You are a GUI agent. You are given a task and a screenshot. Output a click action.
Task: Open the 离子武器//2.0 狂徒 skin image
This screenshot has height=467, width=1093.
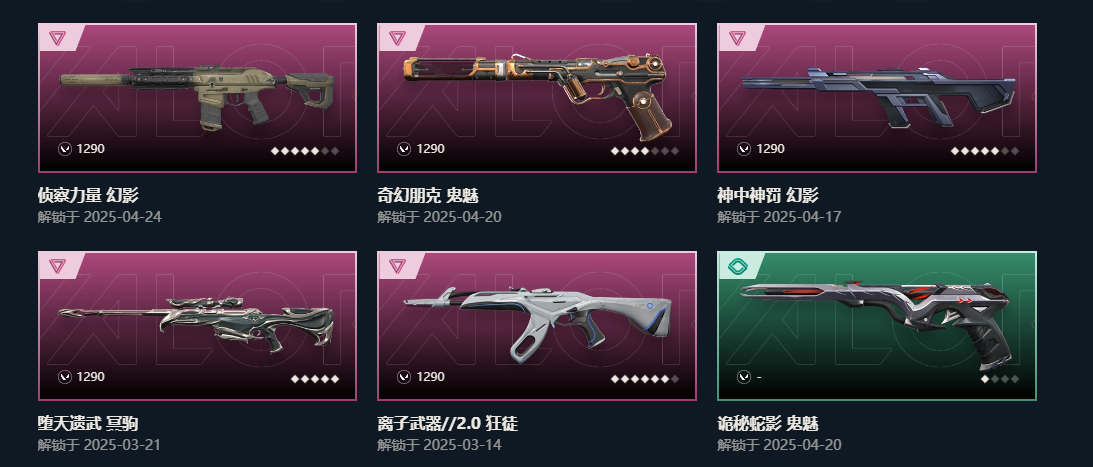pyautogui.click(x=537, y=326)
